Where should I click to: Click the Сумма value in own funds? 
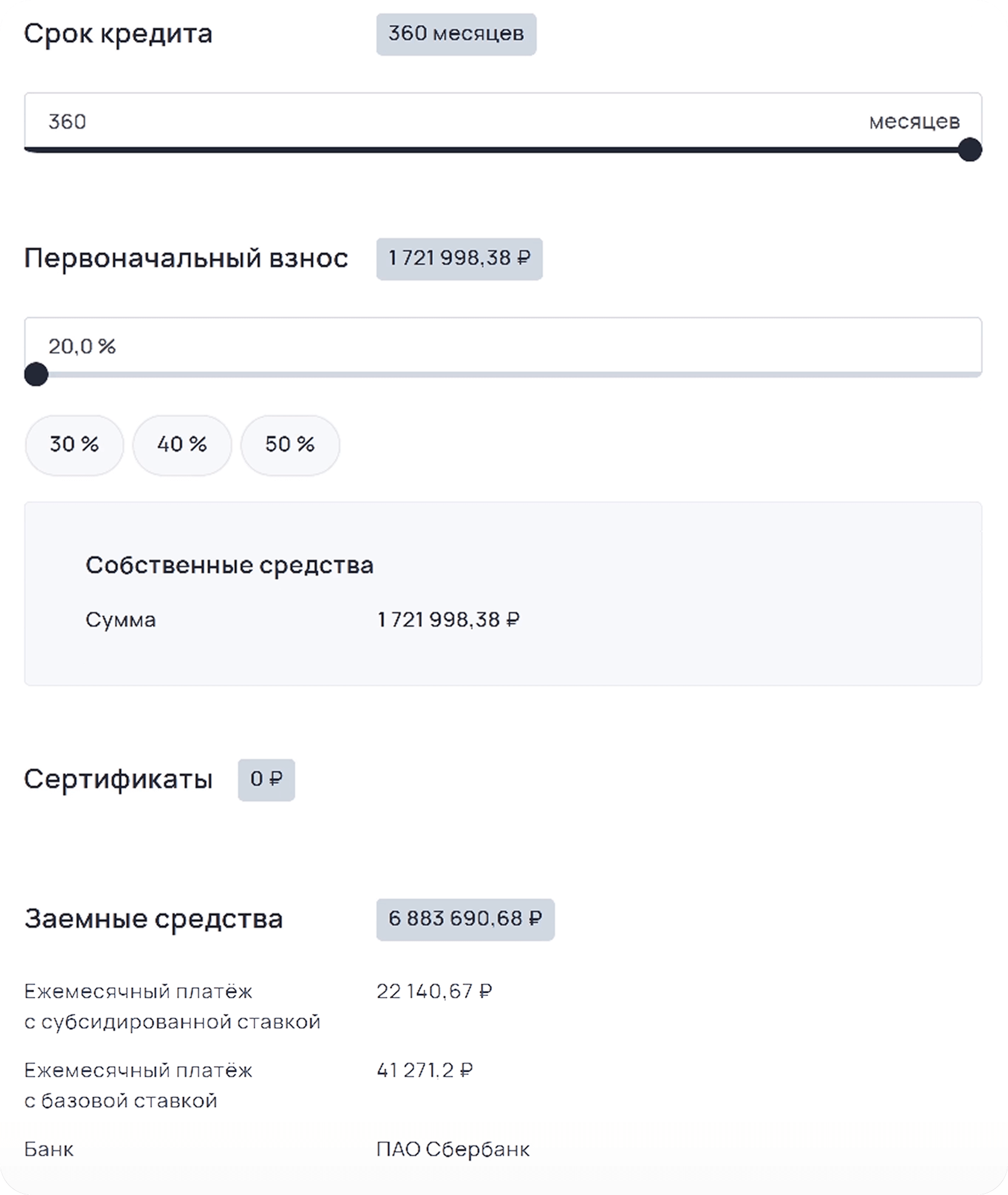[448, 620]
